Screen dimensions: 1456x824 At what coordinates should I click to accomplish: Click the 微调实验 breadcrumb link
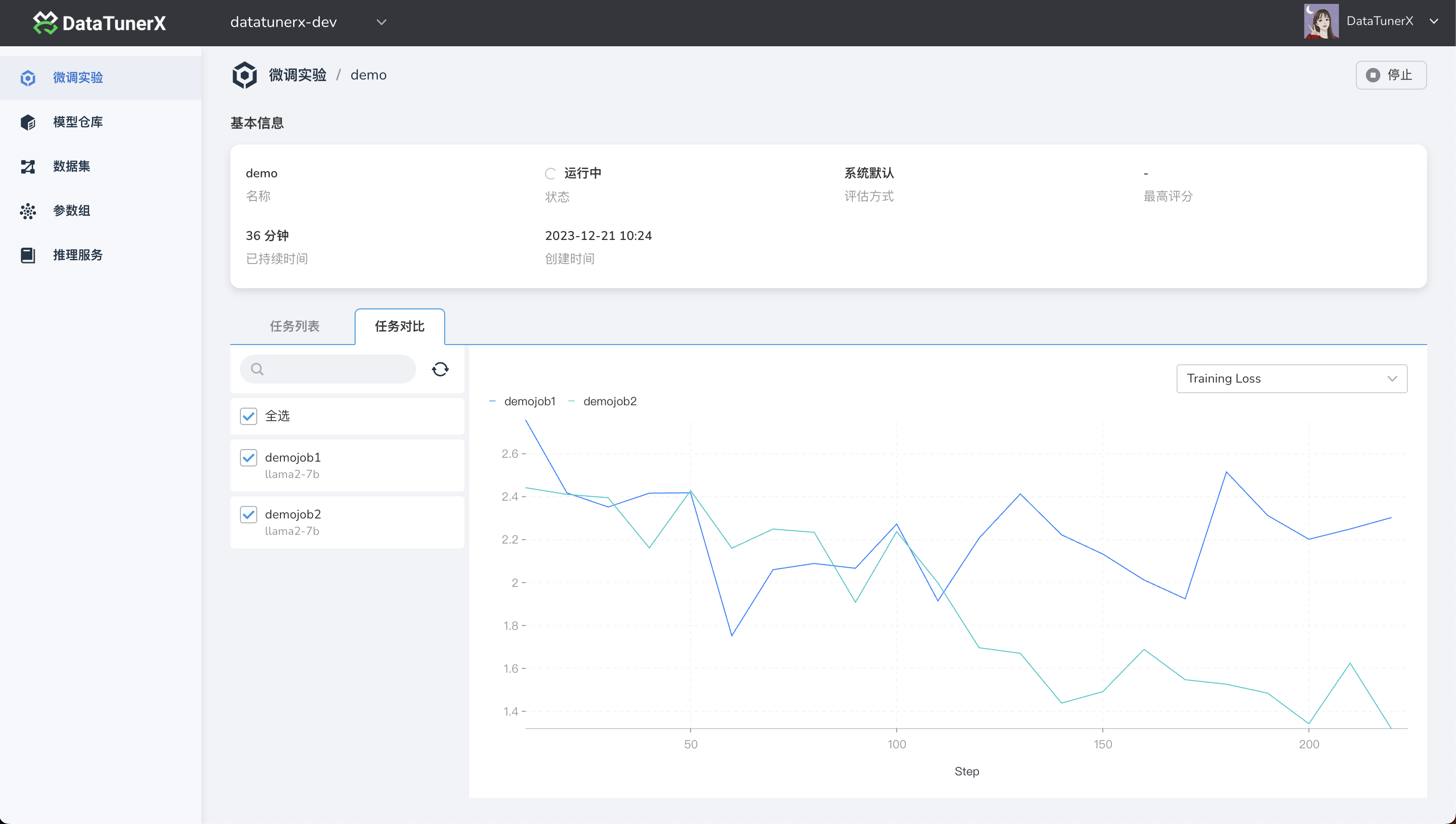pos(298,75)
